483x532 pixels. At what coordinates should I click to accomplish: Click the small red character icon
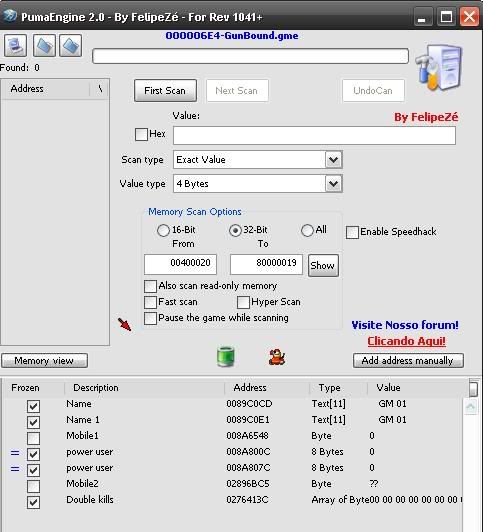tap(277, 357)
